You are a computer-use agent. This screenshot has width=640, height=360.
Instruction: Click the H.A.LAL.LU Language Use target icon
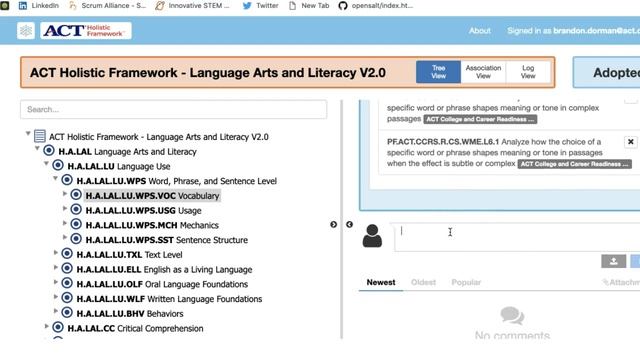point(58,165)
